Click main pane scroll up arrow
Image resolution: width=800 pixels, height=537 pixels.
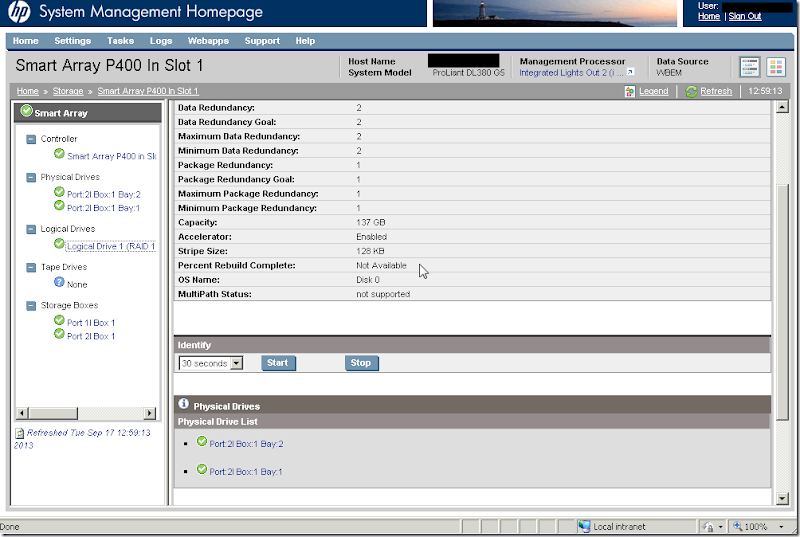(782, 107)
